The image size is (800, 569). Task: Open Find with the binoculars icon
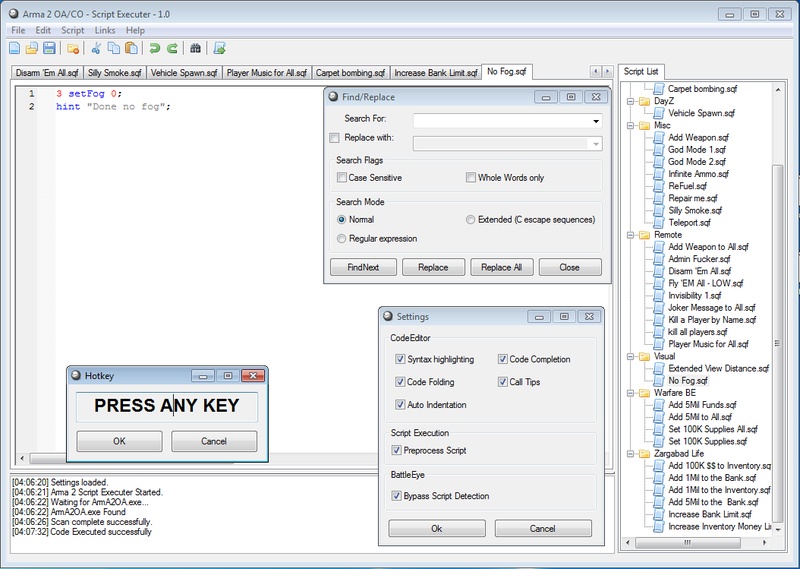pyautogui.click(x=196, y=48)
